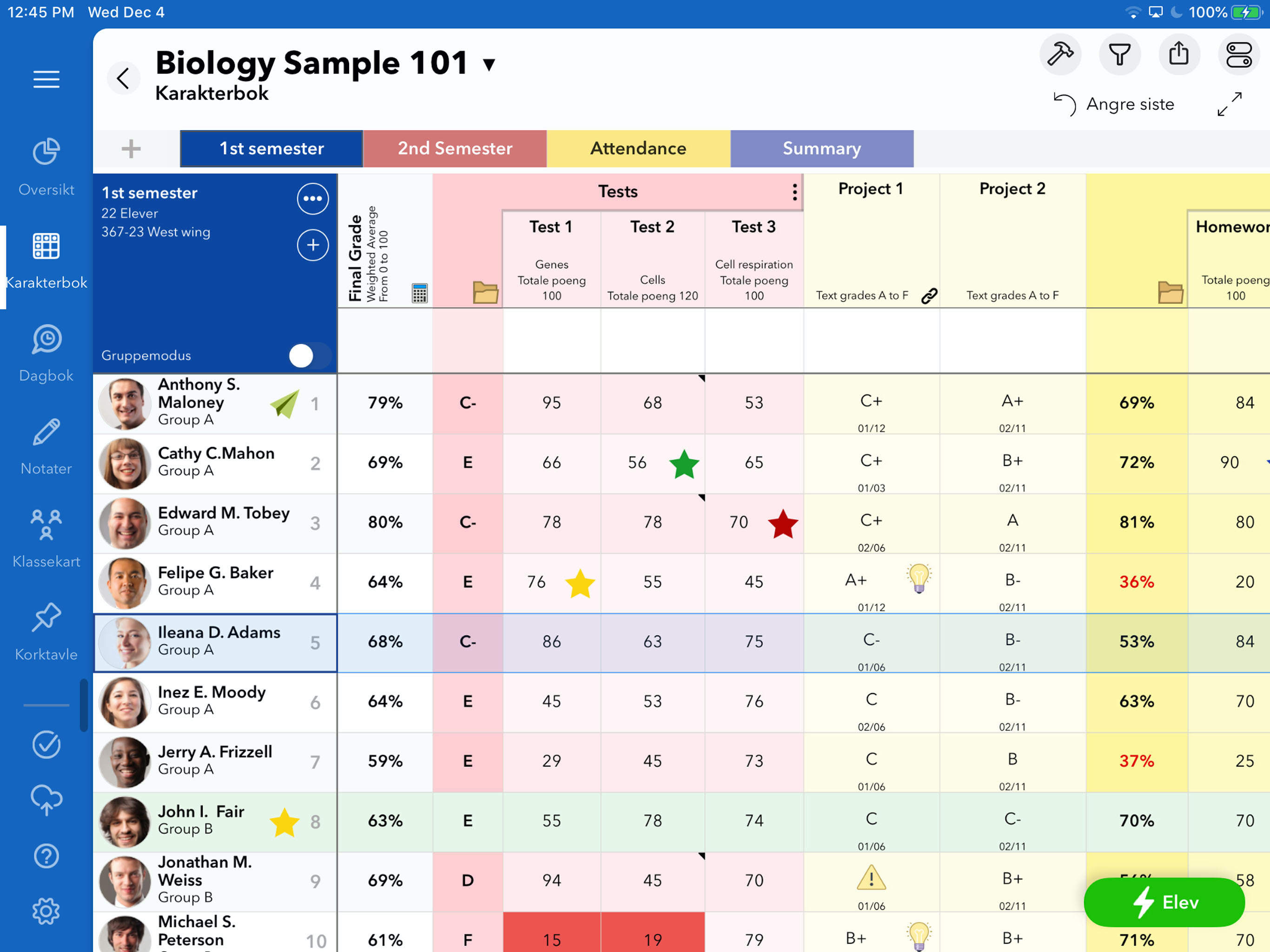Click the filter funnel icon
The width and height of the screenshot is (1270, 952).
[1119, 54]
